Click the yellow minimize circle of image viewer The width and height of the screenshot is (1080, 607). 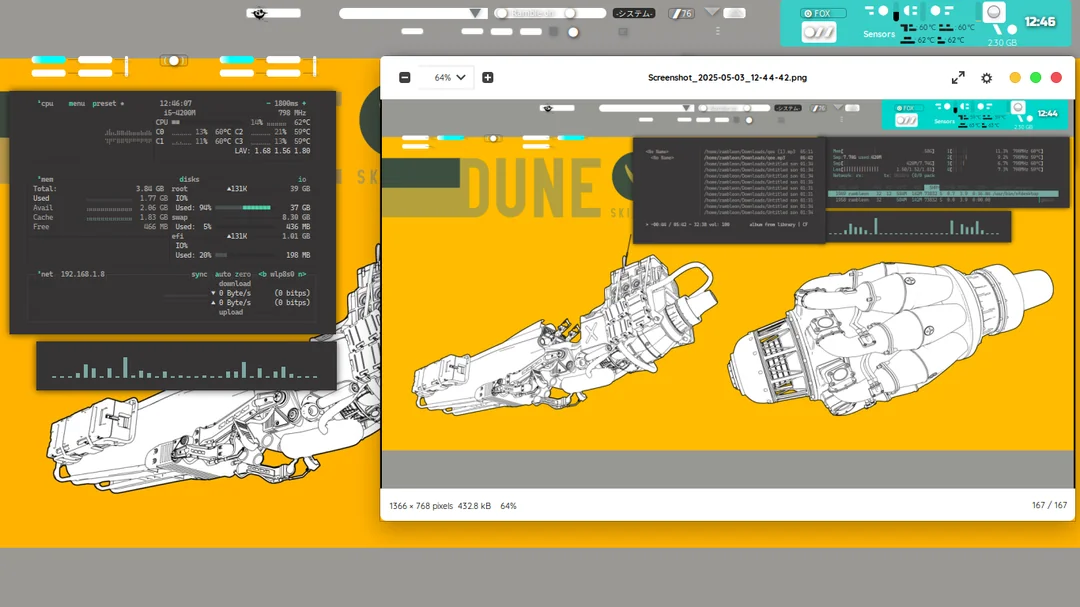coord(1015,78)
